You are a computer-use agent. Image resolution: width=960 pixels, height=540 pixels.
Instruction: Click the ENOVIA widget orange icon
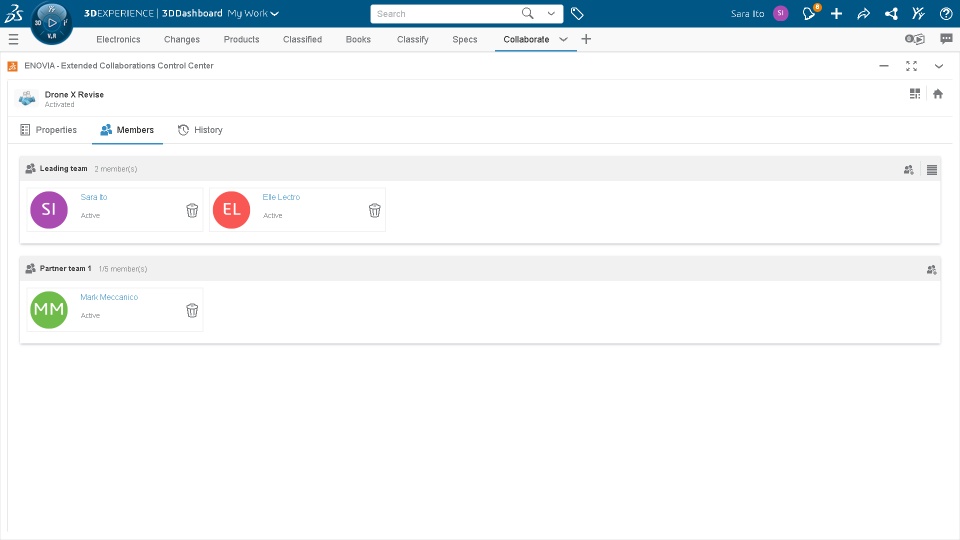(x=12, y=66)
